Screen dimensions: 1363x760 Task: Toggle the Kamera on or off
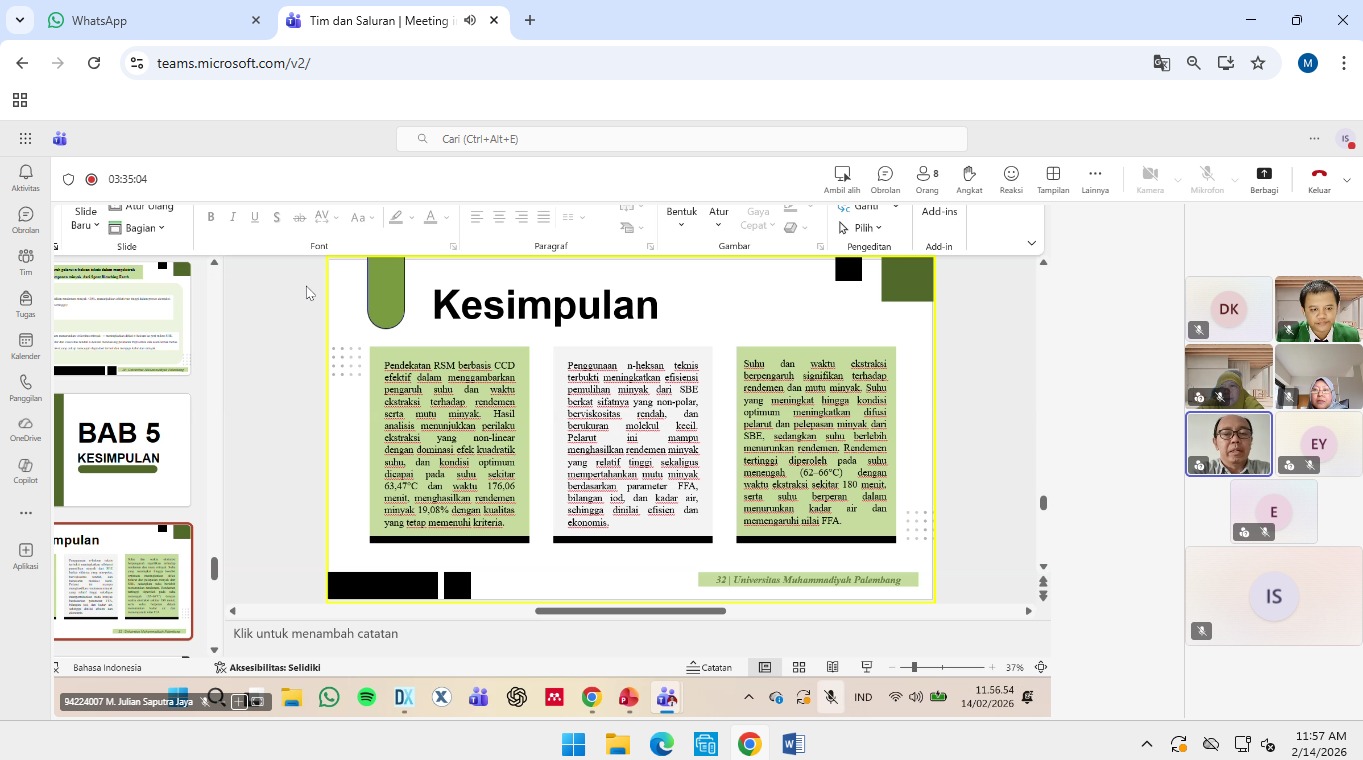[x=1149, y=179]
